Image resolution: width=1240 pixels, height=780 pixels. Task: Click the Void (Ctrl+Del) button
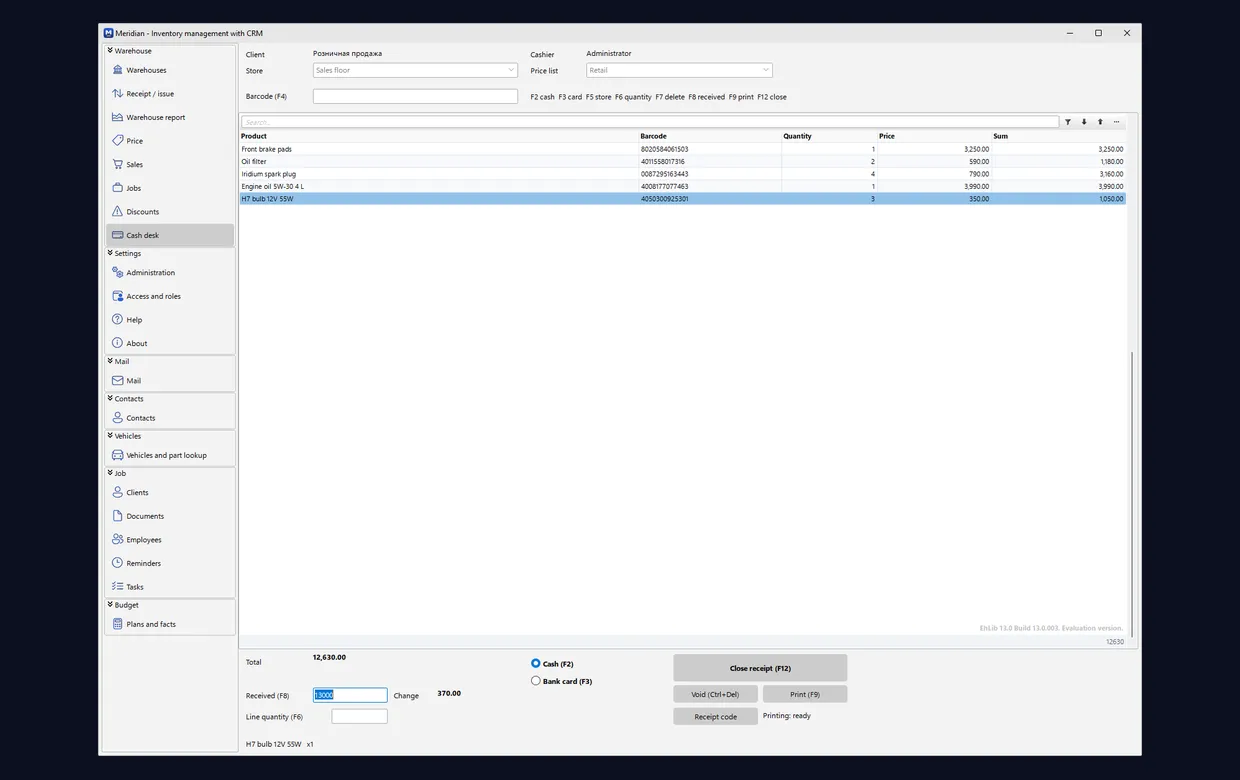[x=715, y=694]
